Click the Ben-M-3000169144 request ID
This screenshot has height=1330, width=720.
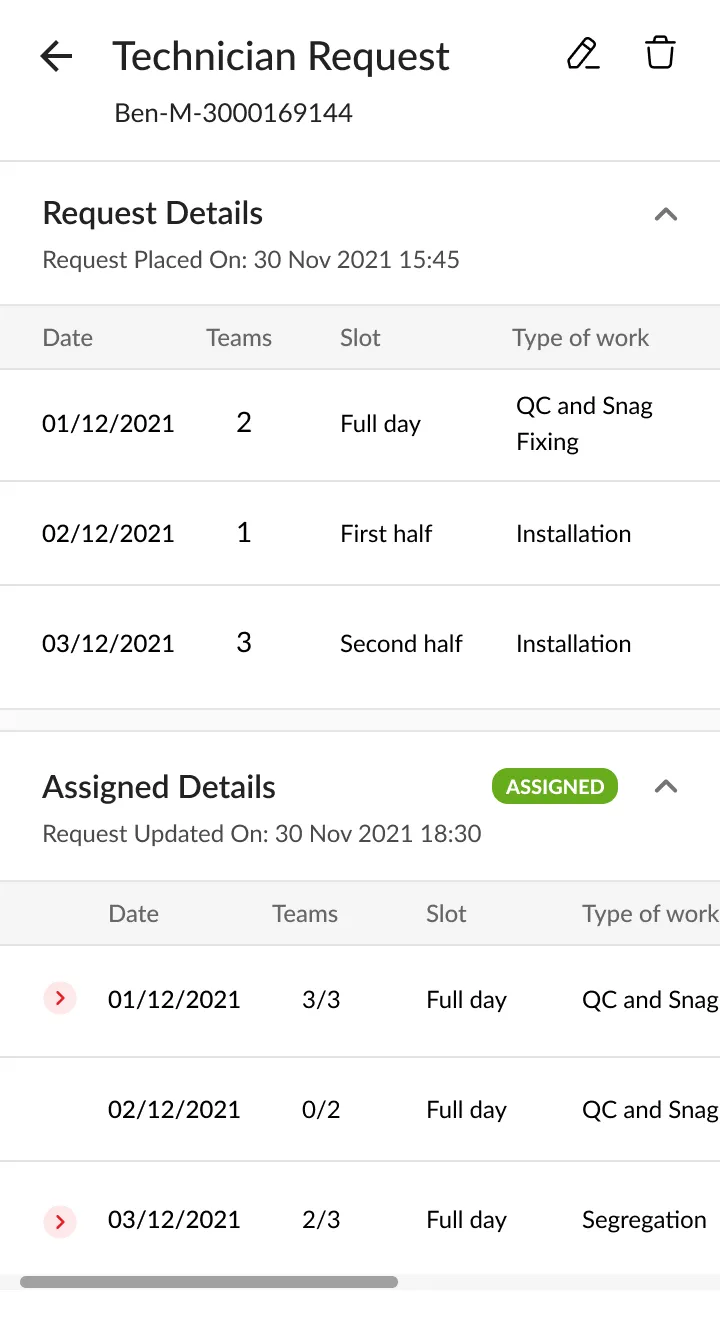pos(234,113)
